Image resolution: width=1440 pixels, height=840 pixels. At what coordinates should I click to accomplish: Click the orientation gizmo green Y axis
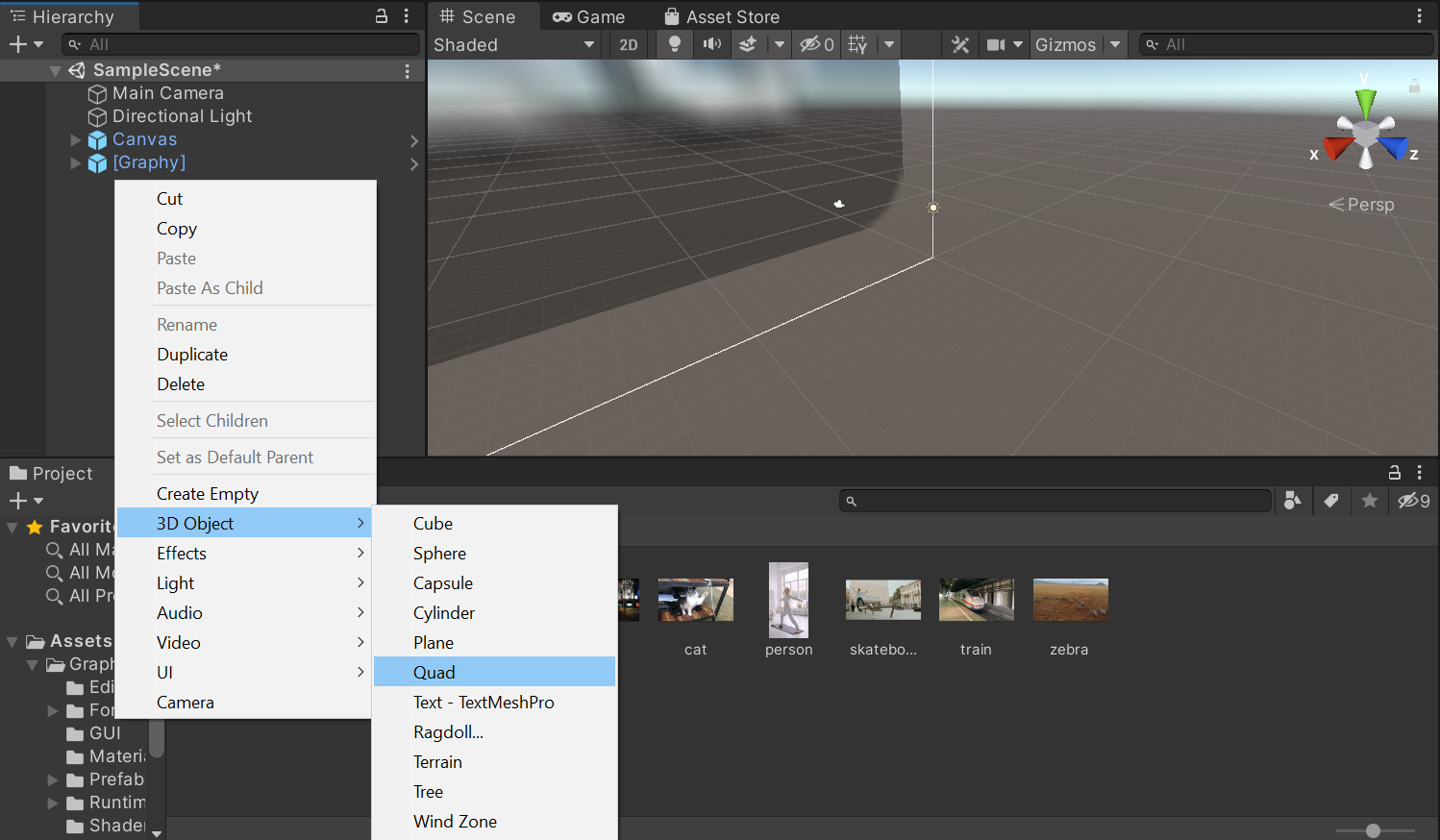pos(1365,100)
